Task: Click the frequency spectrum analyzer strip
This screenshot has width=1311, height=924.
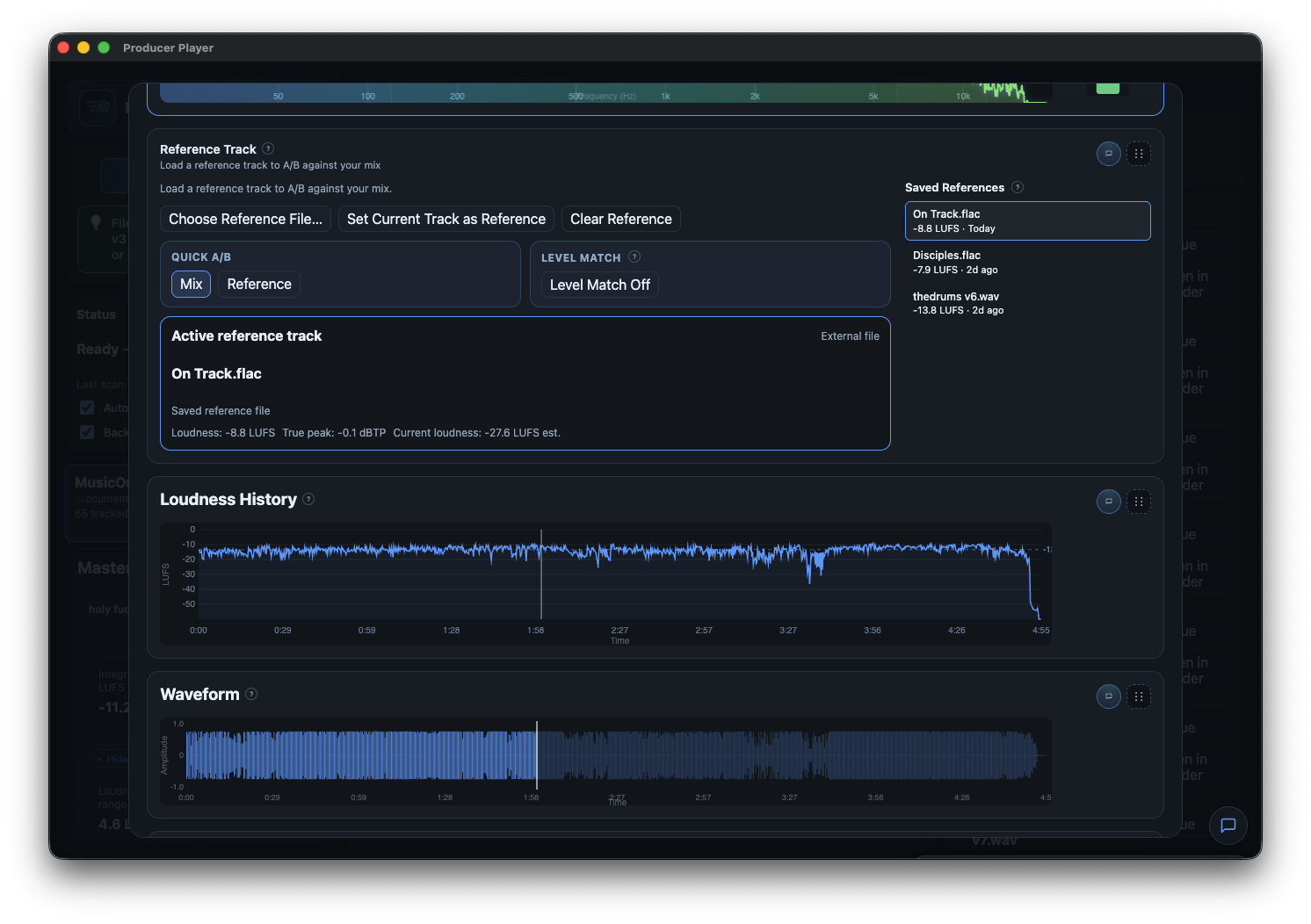Action: pyautogui.click(x=606, y=93)
